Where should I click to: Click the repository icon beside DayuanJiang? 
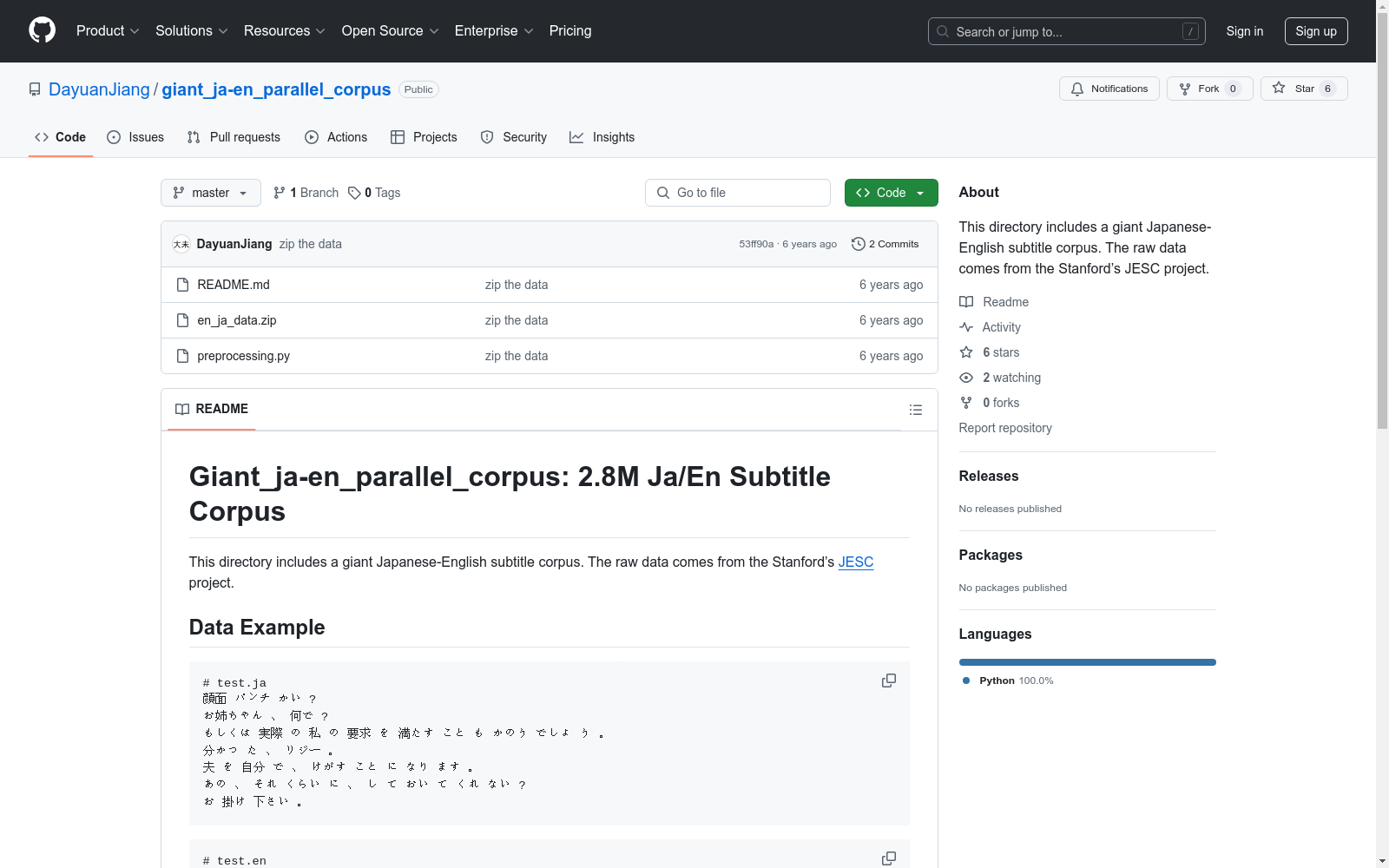click(x=35, y=89)
